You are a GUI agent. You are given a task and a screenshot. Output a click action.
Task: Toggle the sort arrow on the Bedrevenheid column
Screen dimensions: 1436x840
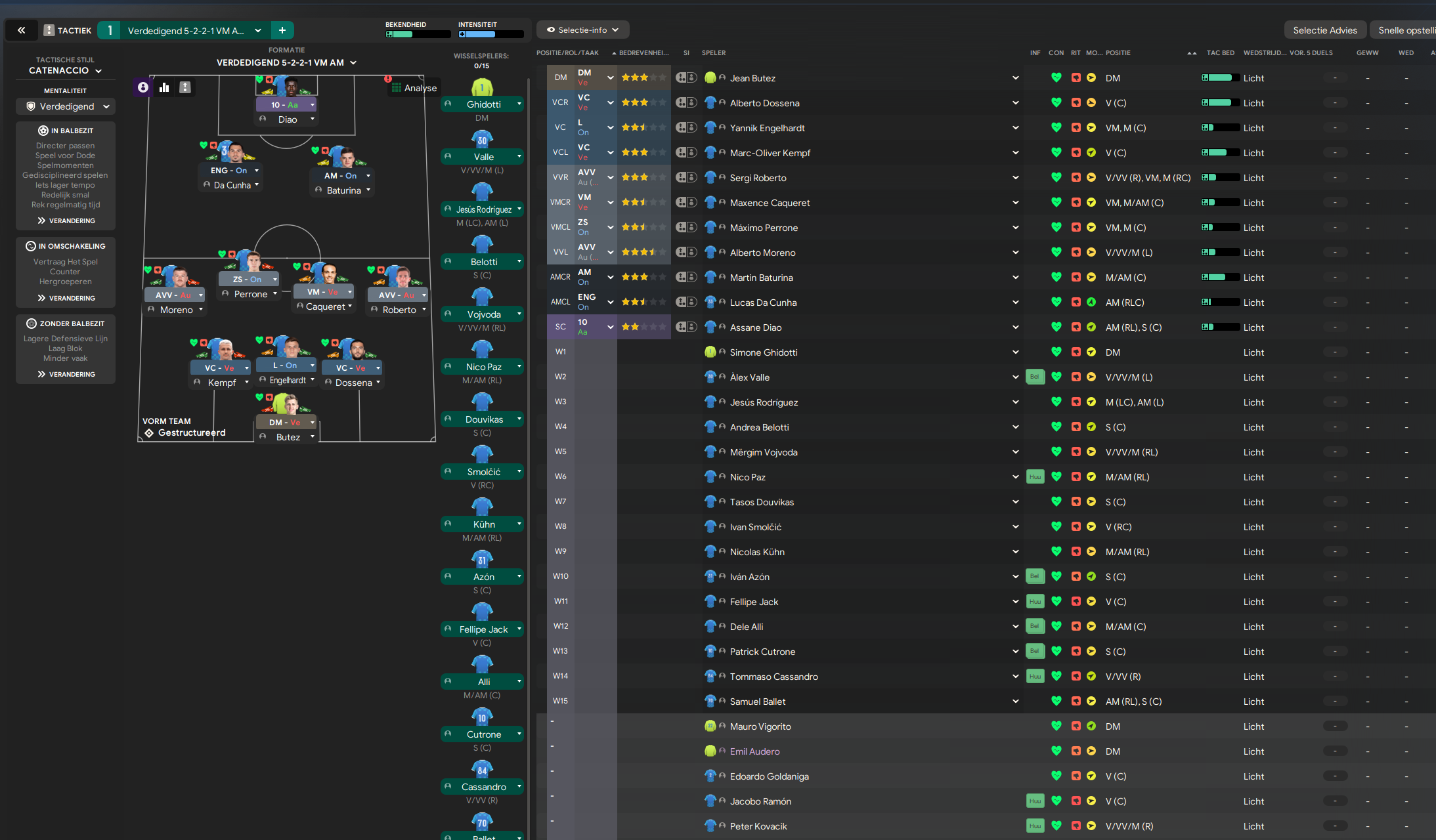(614, 52)
